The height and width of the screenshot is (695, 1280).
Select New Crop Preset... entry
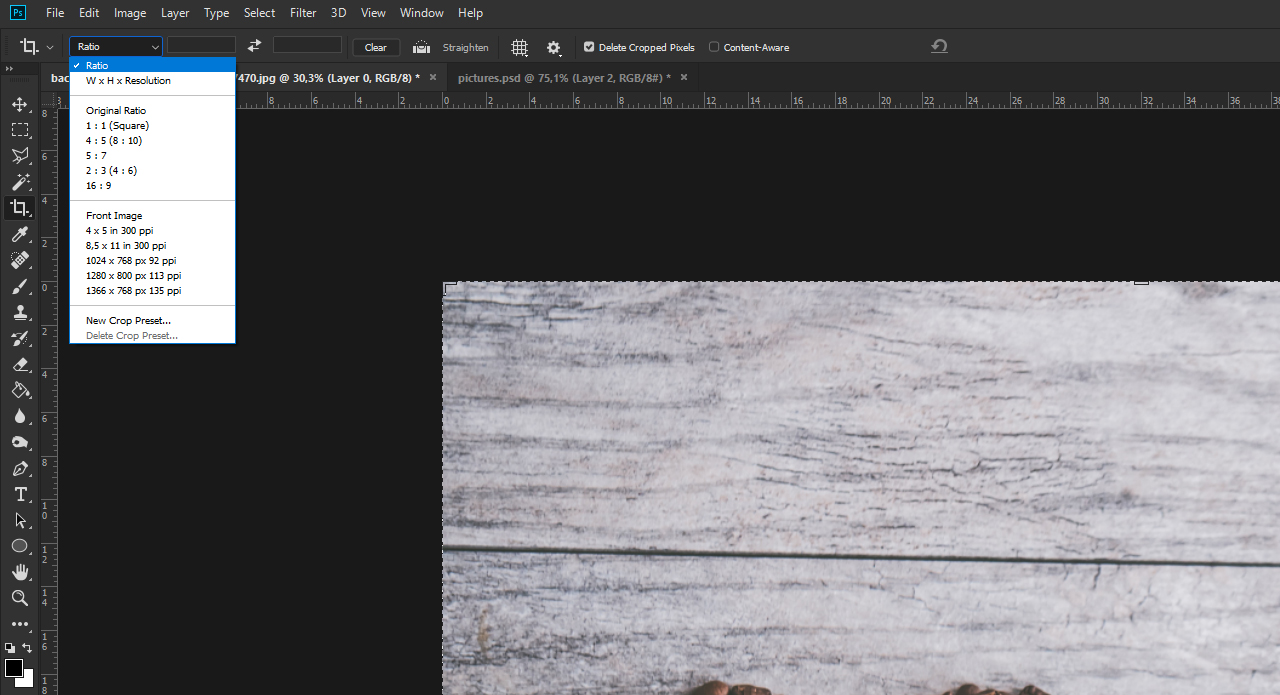(152, 320)
